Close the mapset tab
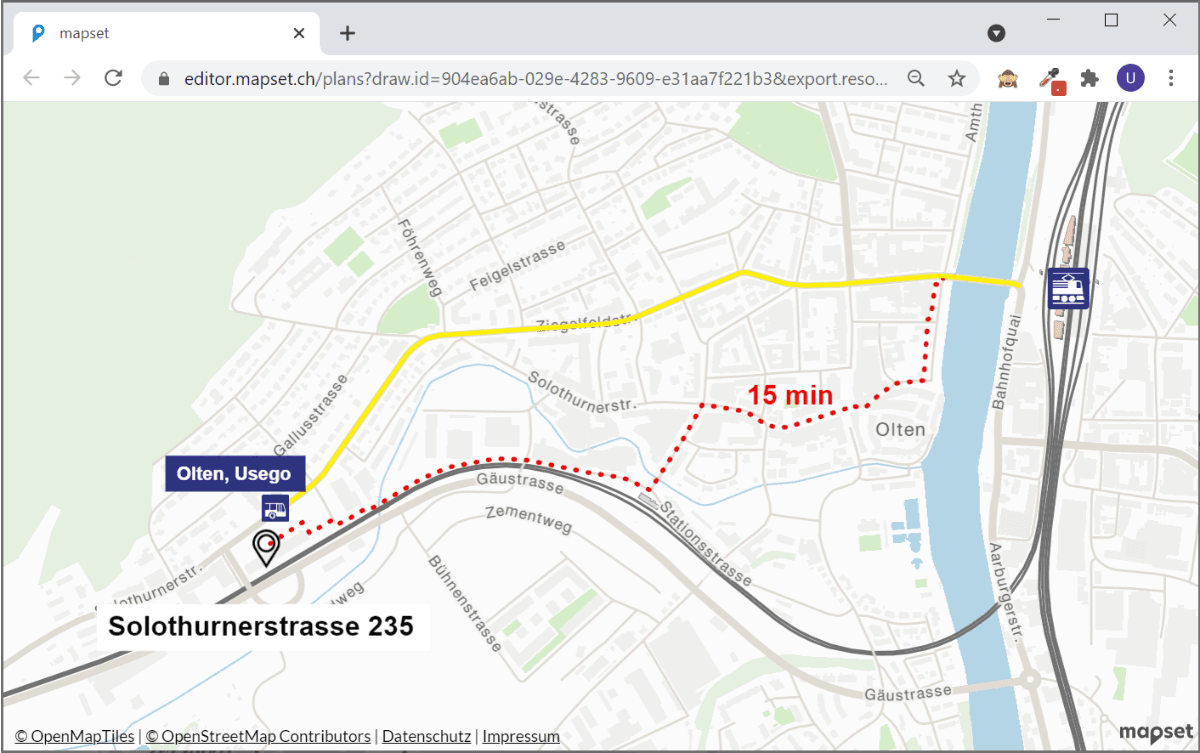The height and width of the screenshot is (753, 1200). pyautogui.click(x=298, y=33)
